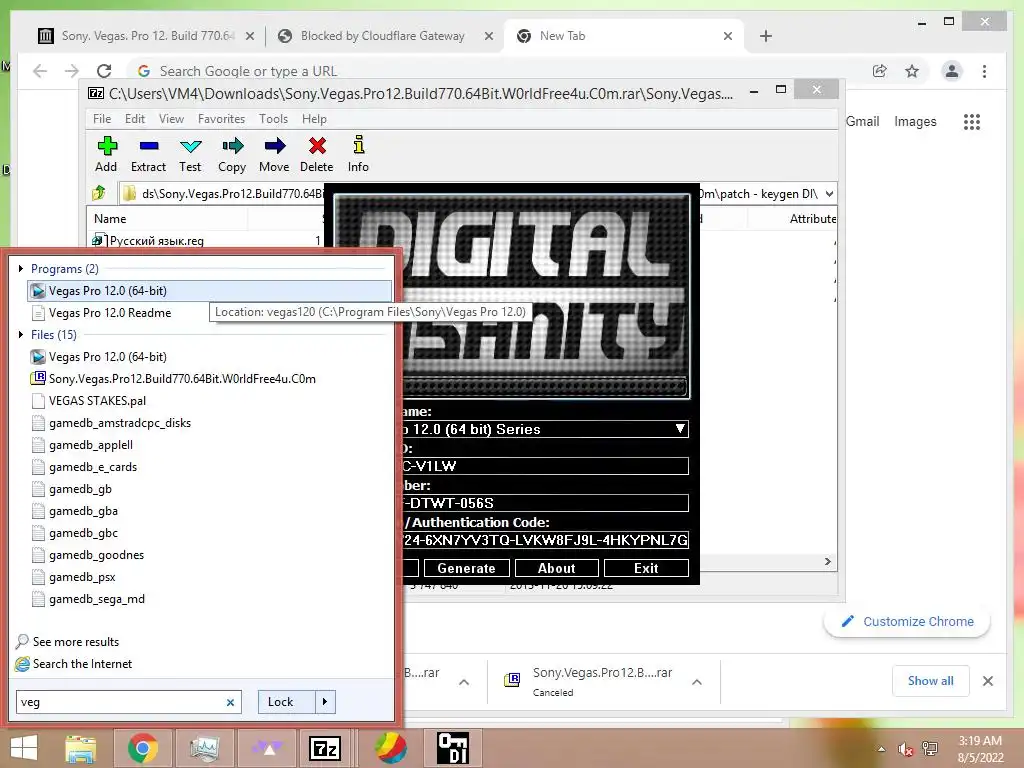Open Favorites menu in 7-Zip
This screenshot has width=1024, height=768.
coord(221,119)
